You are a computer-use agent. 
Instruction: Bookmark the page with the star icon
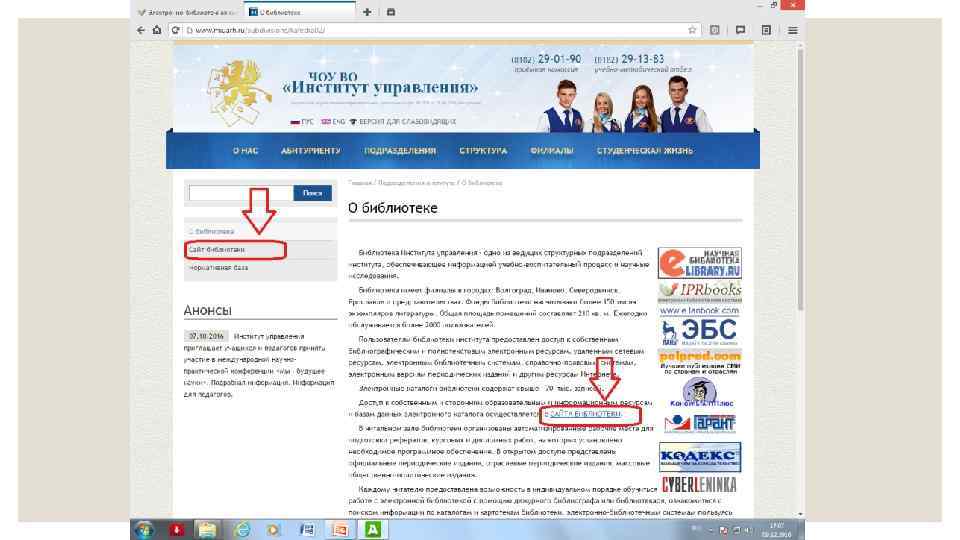coord(692,30)
